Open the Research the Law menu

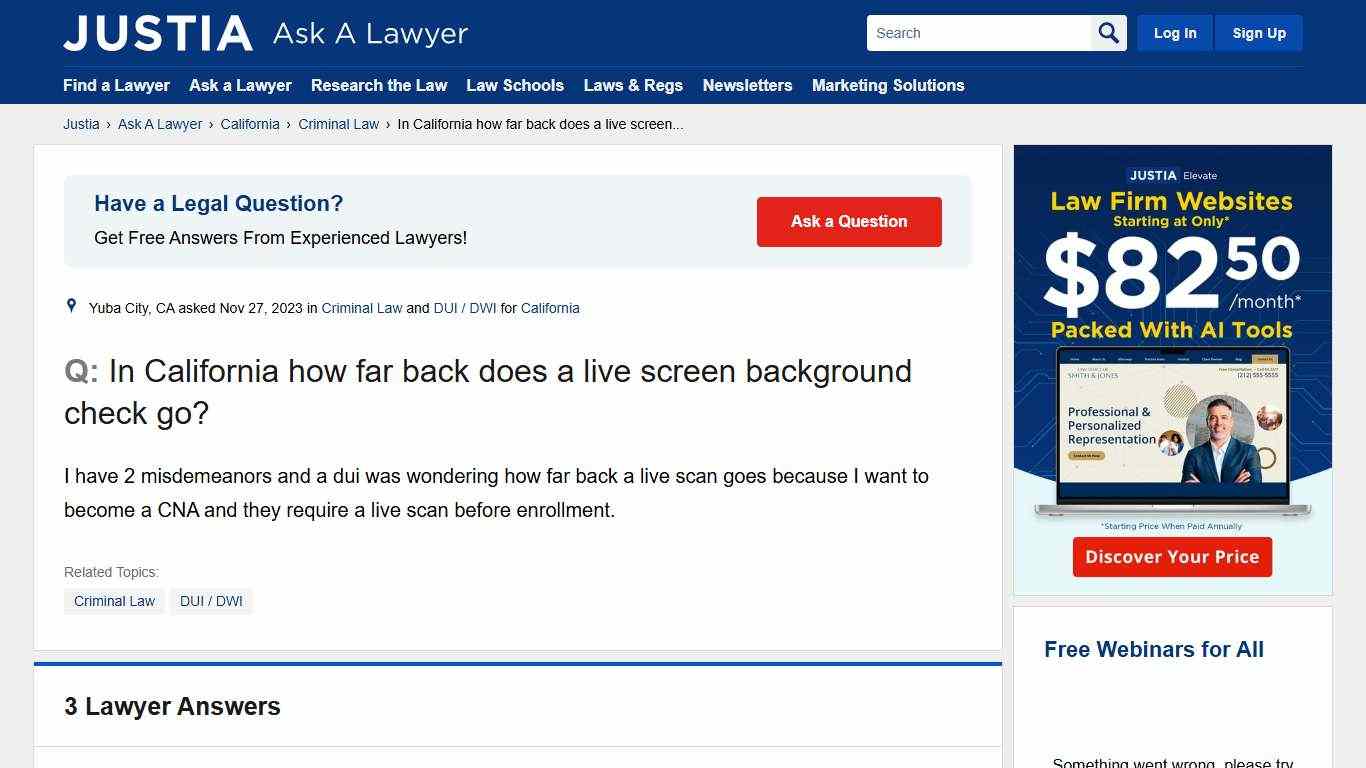379,86
